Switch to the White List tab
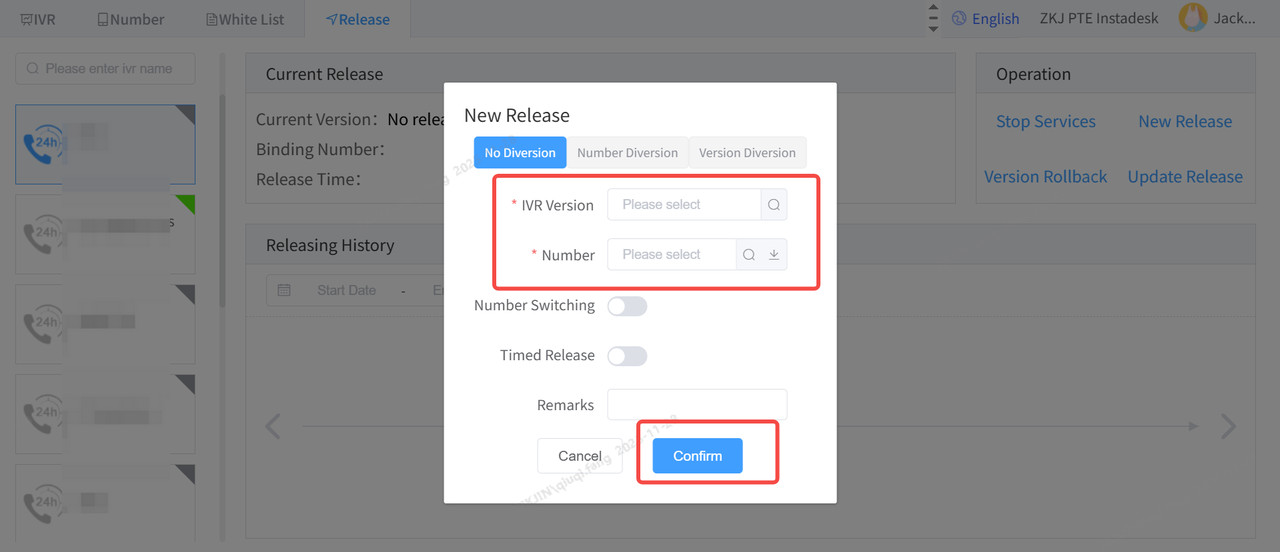Viewport: 1280px width, 552px height. [245, 19]
